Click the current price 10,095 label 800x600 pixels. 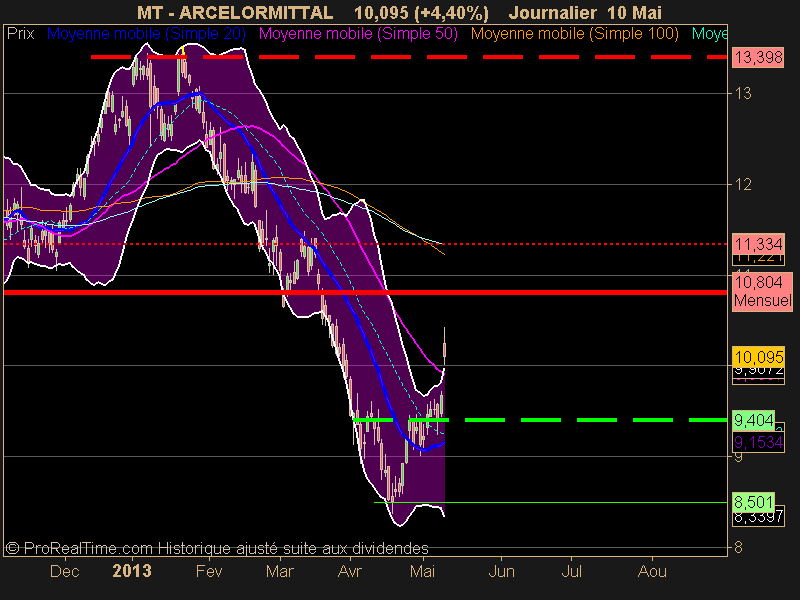tap(758, 357)
